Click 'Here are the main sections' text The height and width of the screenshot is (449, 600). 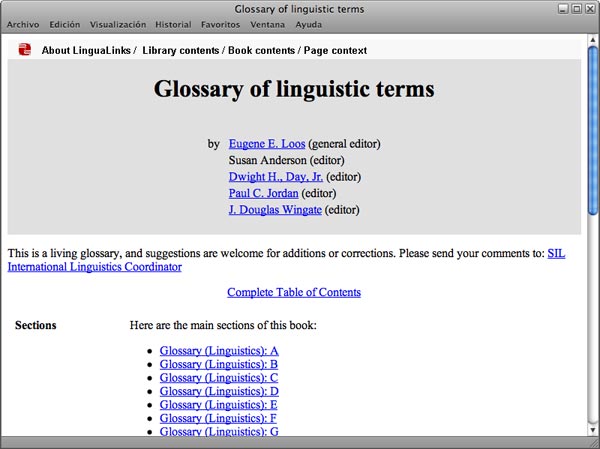(223, 325)
